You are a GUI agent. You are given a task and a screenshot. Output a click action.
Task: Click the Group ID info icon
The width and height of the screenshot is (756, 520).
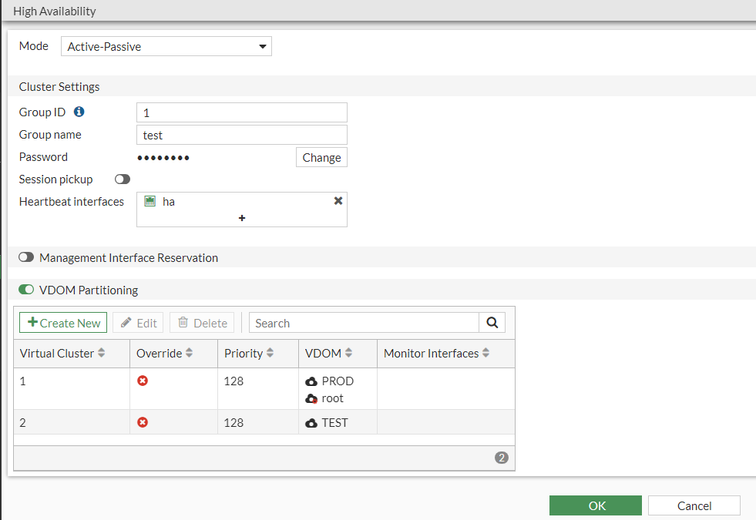click(79, 112)
